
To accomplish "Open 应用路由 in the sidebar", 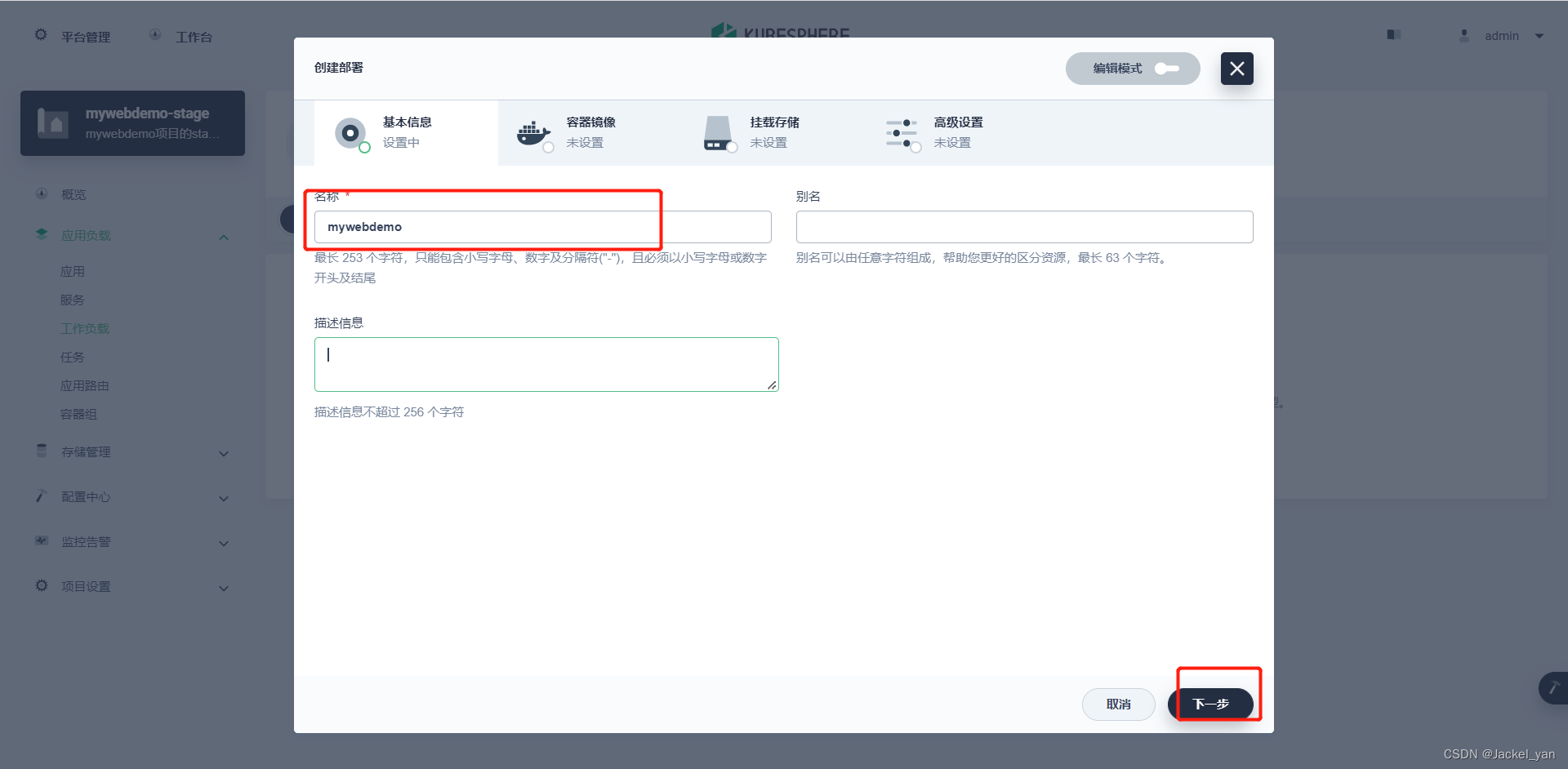I will pyautogui.click(x=85, y=386).
